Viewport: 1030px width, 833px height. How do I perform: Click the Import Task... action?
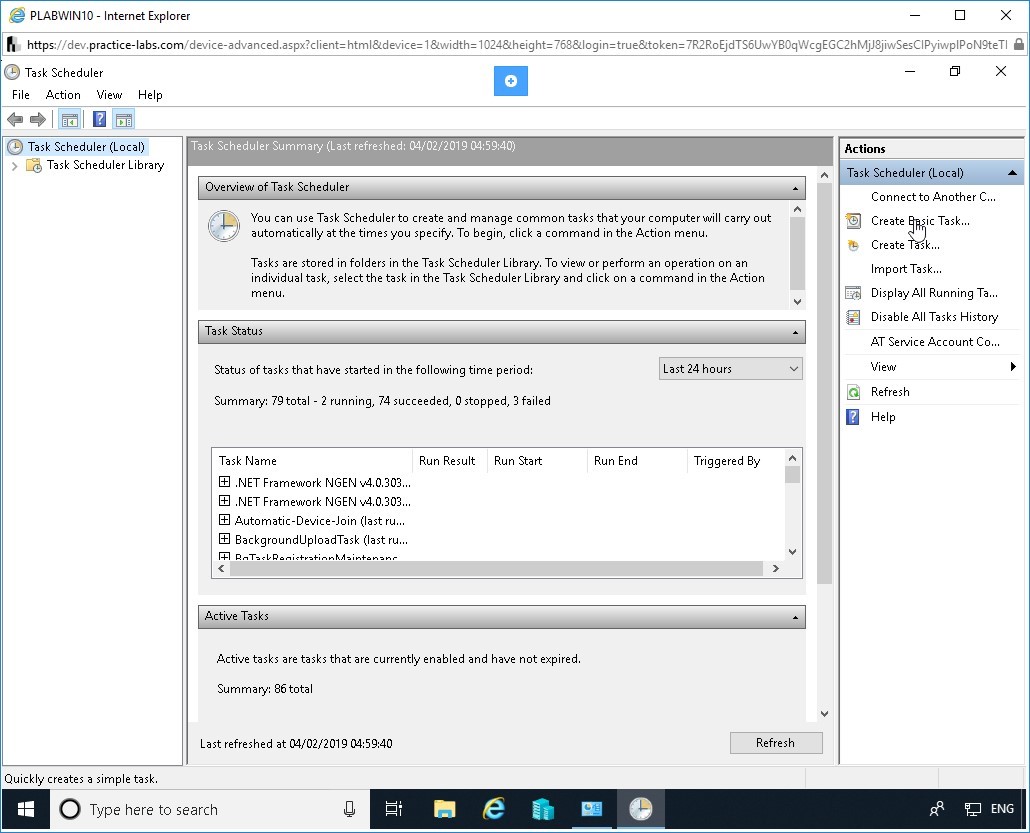(x=906, y=269)
